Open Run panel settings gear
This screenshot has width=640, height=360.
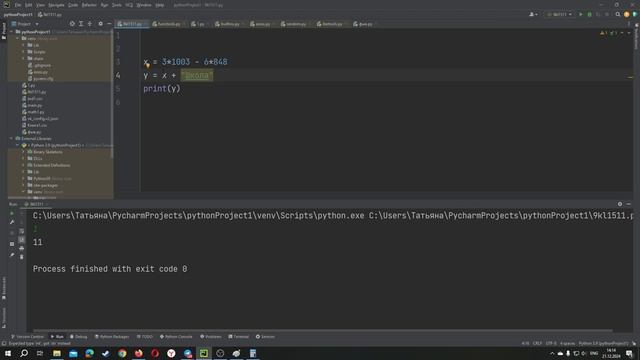[x=620, y=204]
